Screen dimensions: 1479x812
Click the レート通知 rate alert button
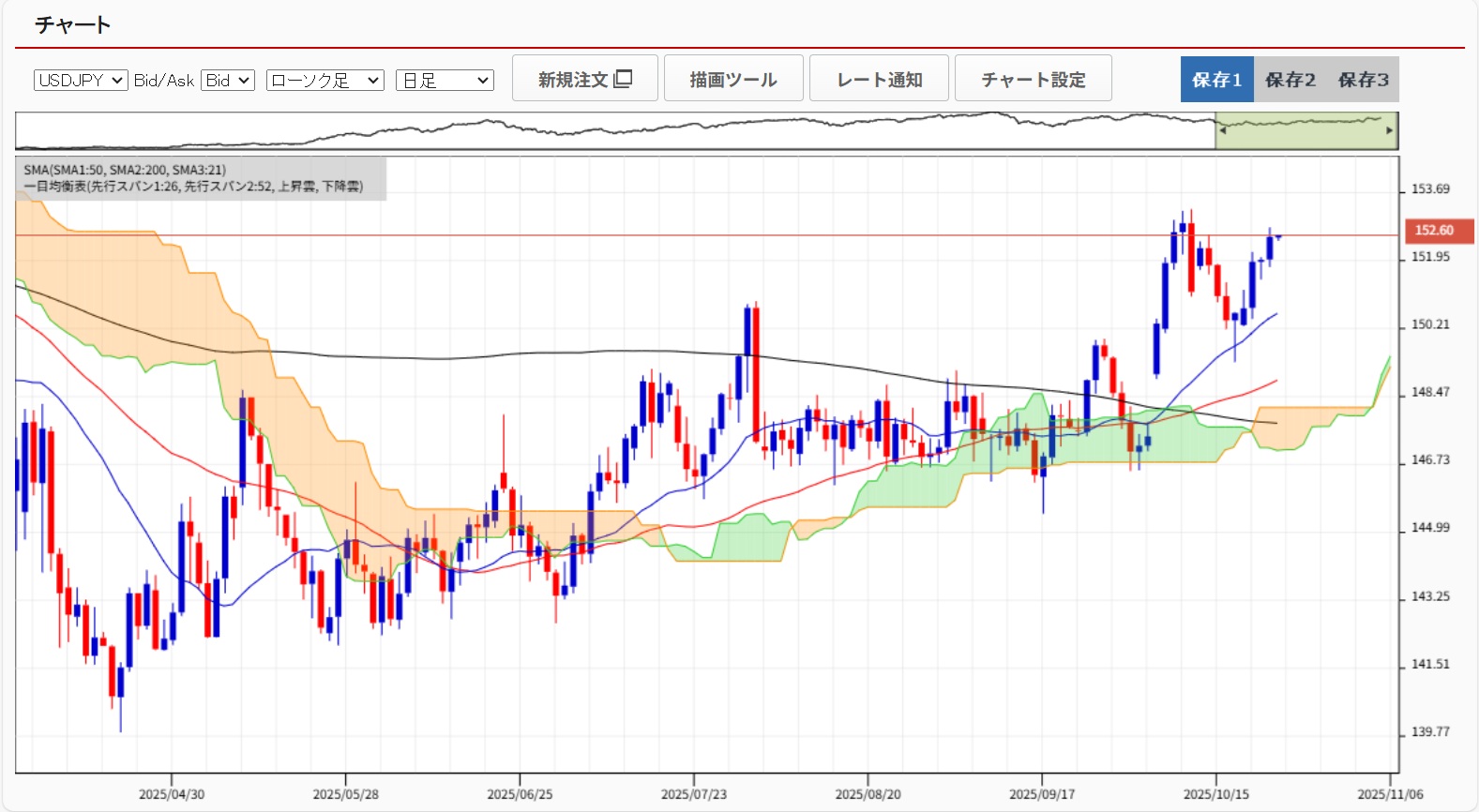[x=879, y=79]
